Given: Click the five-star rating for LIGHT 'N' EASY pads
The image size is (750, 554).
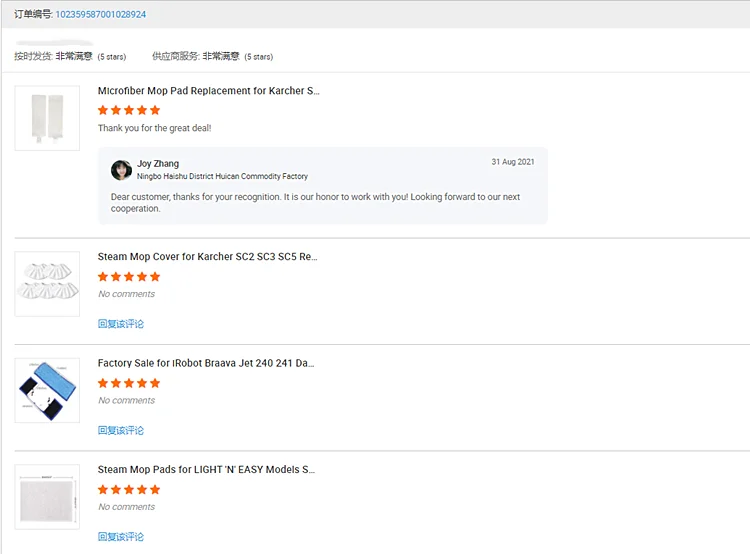Looking at the screenshot, I should coord(129,489).
